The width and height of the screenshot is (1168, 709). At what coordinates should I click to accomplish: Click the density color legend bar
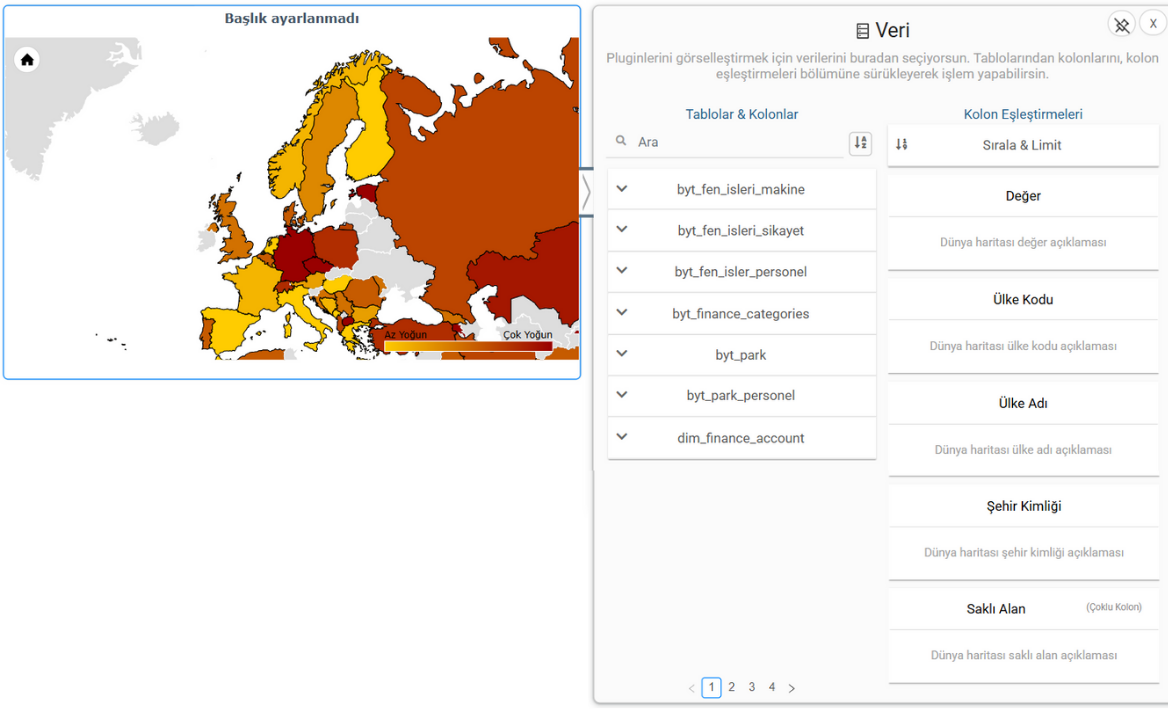(468, 346)
